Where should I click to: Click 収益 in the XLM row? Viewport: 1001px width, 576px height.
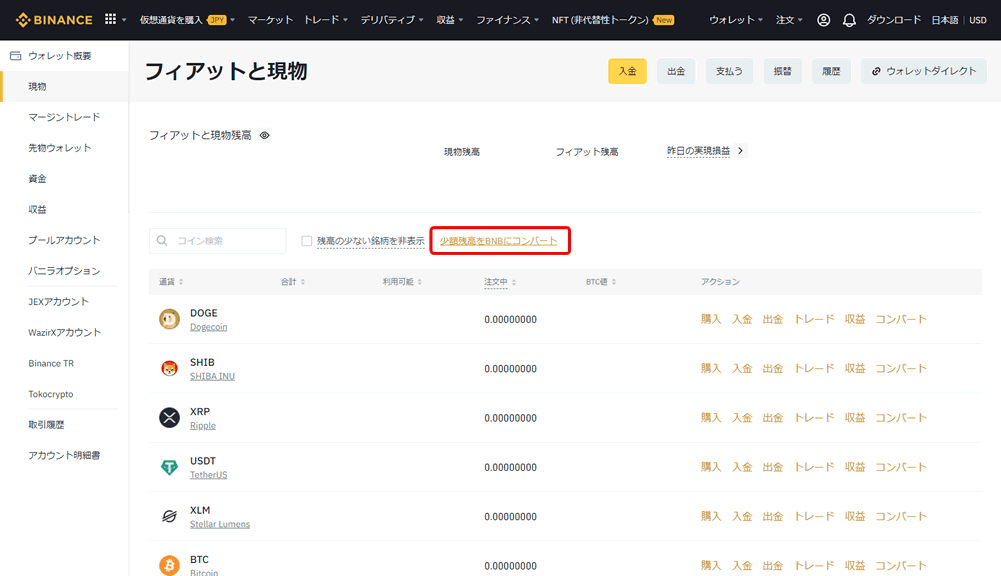pos(855,516)
